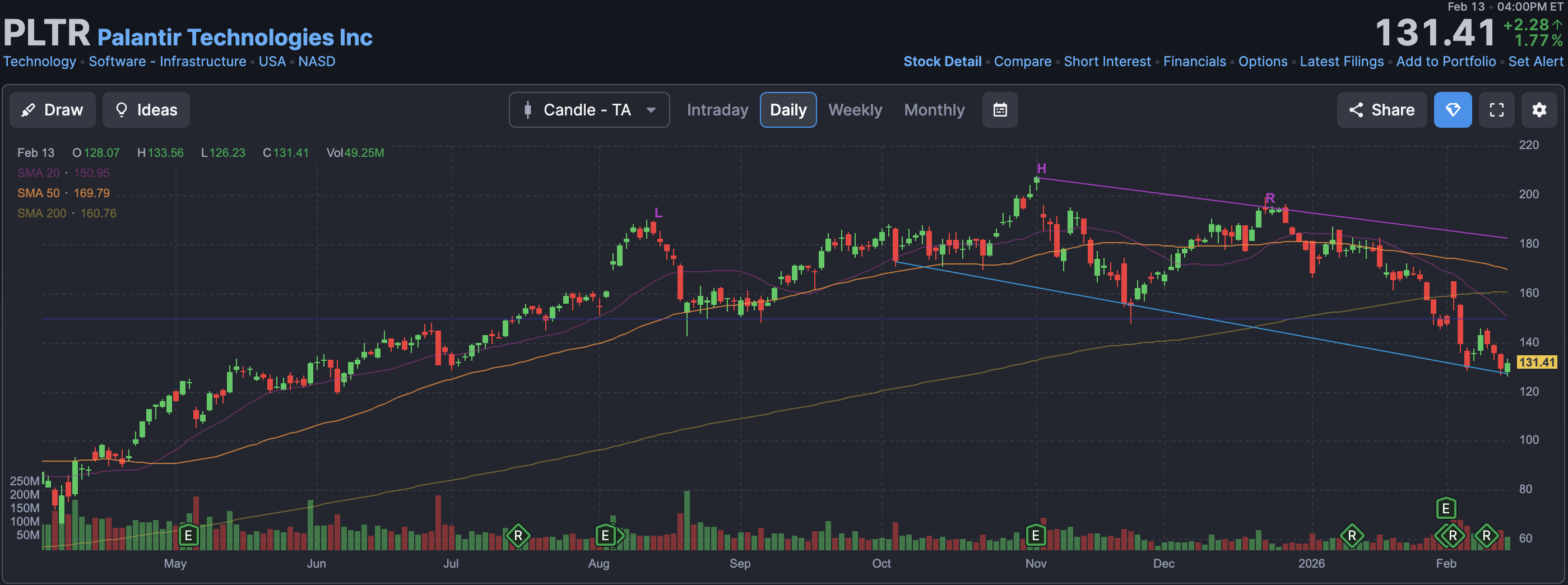Open the Draw tool with pencil icon
This screenshot has height=585, width=1568.
52,110
